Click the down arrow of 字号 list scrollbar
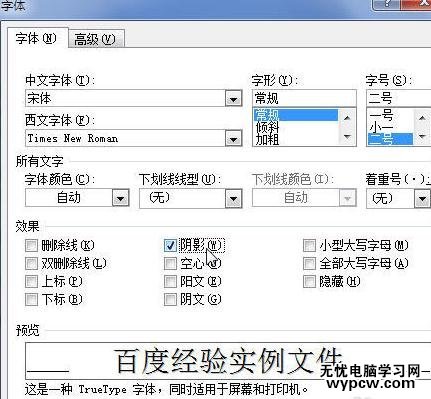Screen dimensions: 431x399 pos(422,136)
